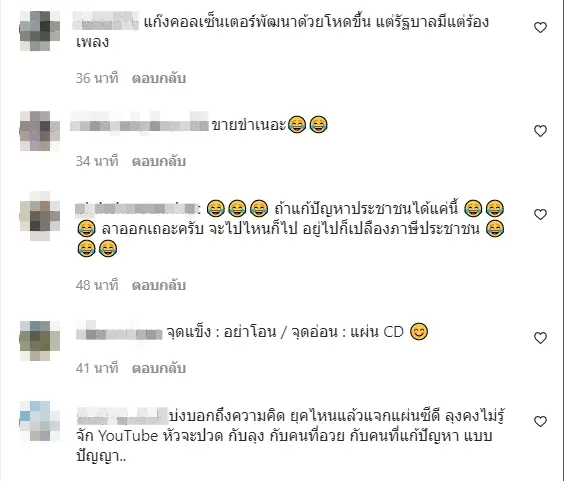Reply to the 36 นาที comment
Screen dimensions: 564x481
pos(159,78)
